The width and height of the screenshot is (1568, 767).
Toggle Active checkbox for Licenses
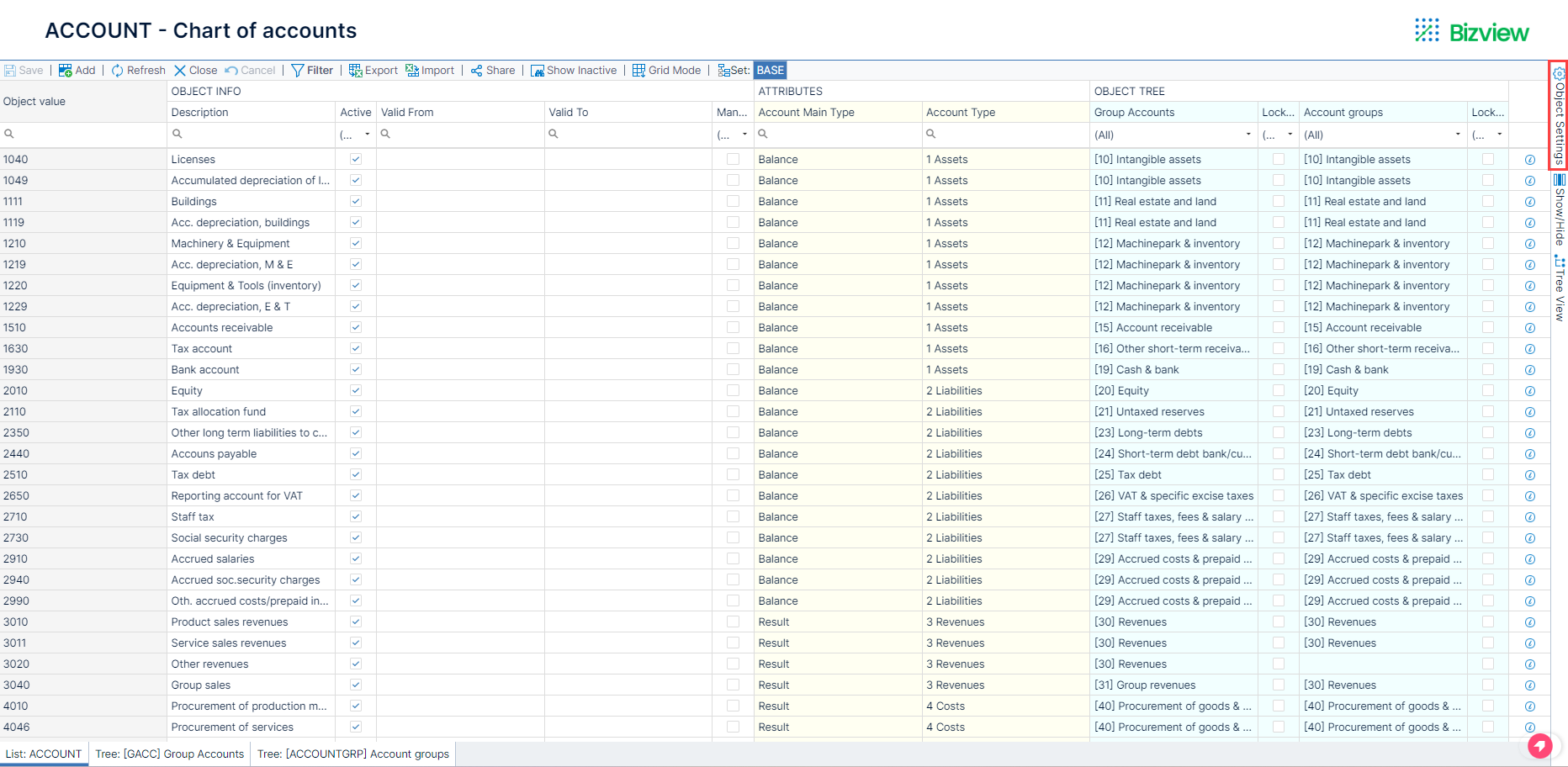[356, 159]
